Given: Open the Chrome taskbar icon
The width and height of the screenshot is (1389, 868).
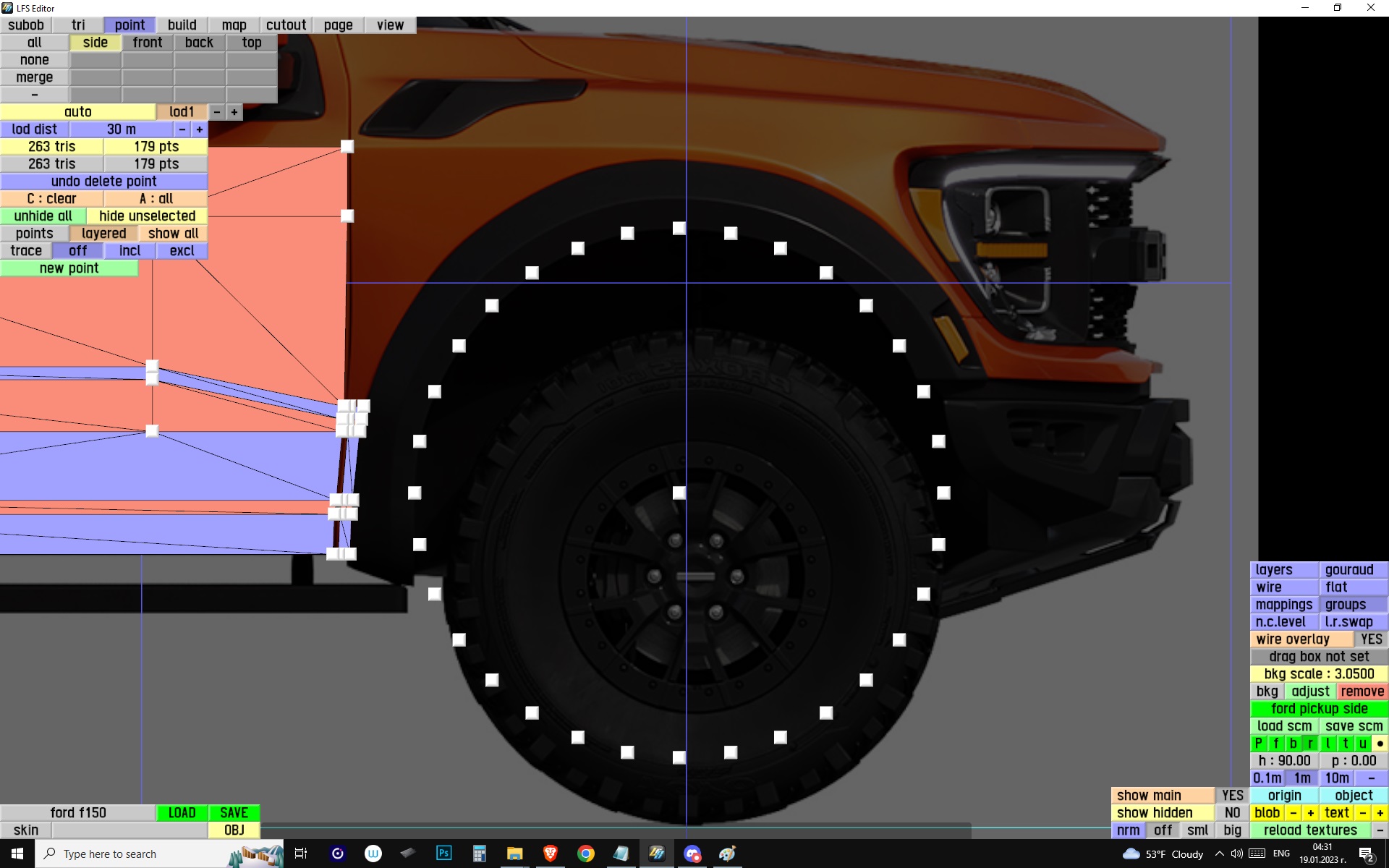Looking at the screenshot, I should coord(586,854).
